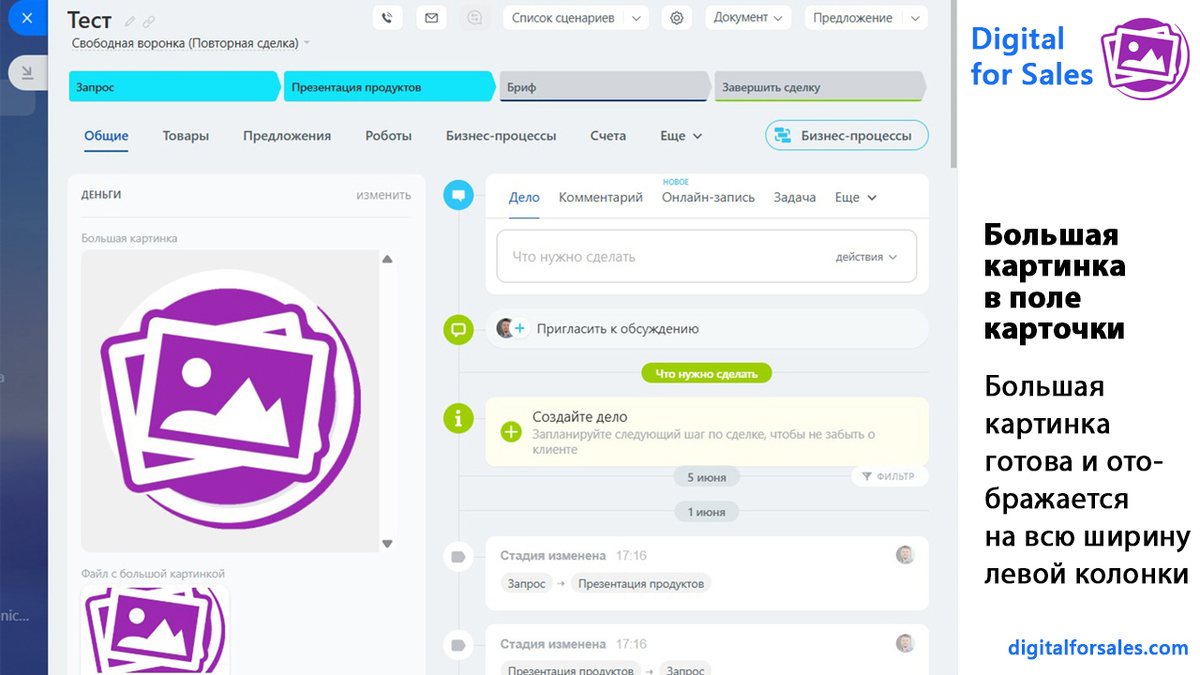The width and height of the screenshot is (1200, 675).
Task: Set deal stage to Презентация продуктов
Action: (389, 87)
